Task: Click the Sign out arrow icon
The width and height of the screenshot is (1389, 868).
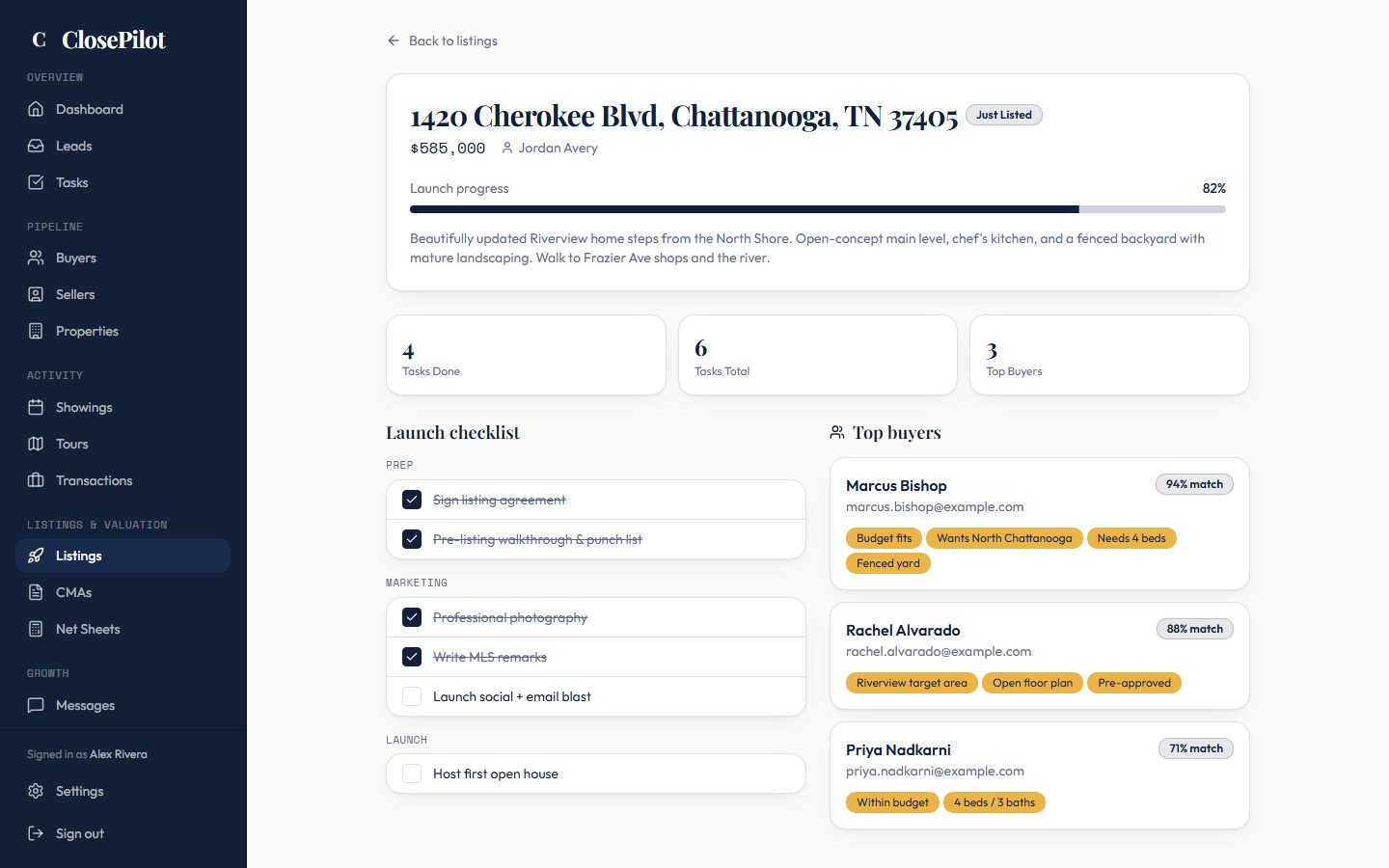Action: tap(36, 833)
